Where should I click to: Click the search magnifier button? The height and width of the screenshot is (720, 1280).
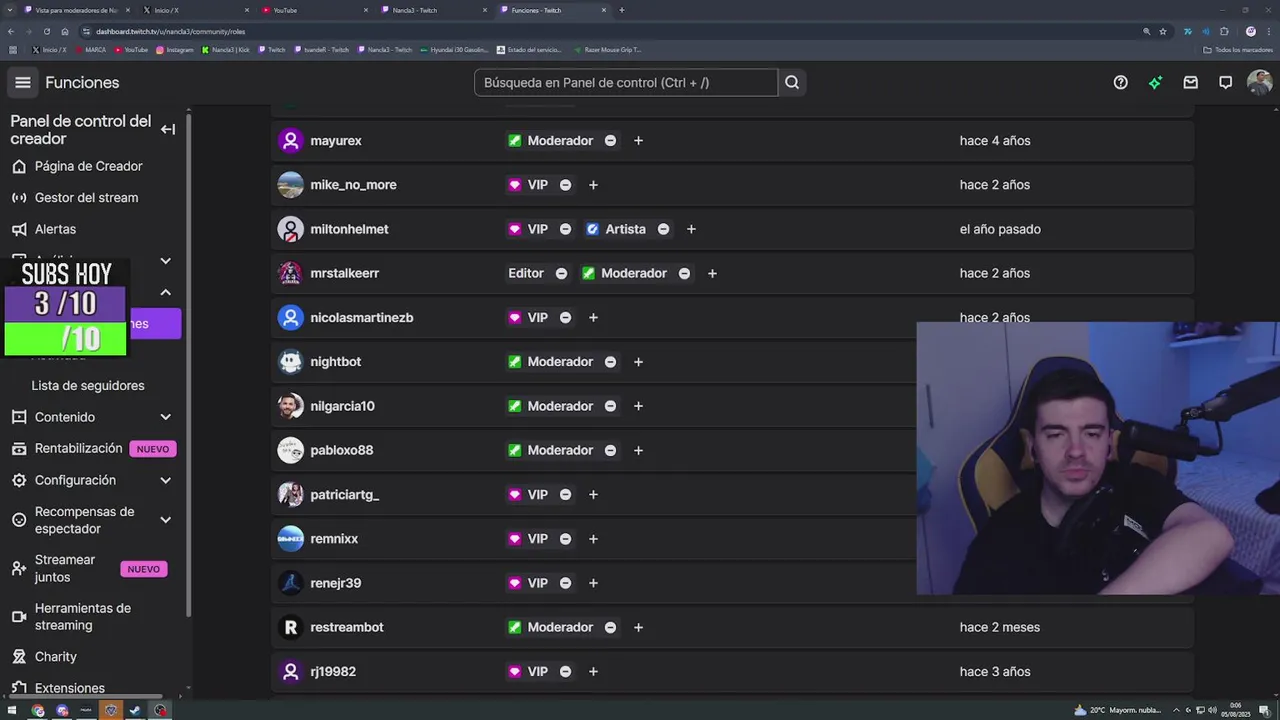pos(792,82)
